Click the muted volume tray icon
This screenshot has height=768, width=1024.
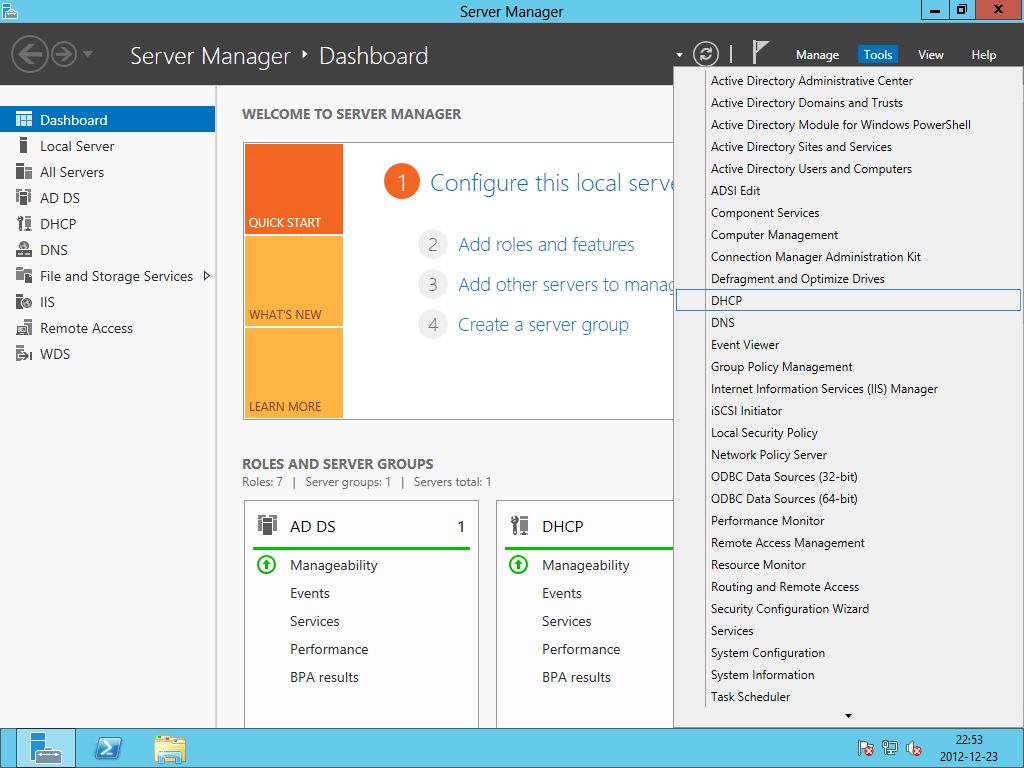pyautogui.click(x=914, y=748)
